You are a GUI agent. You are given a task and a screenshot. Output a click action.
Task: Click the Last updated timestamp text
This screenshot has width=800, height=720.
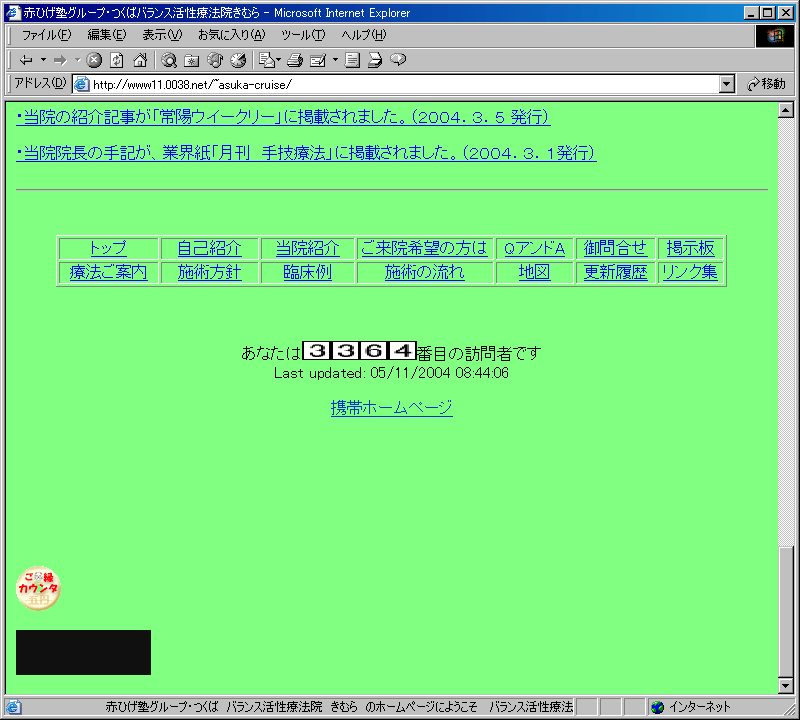coord(391,373)
